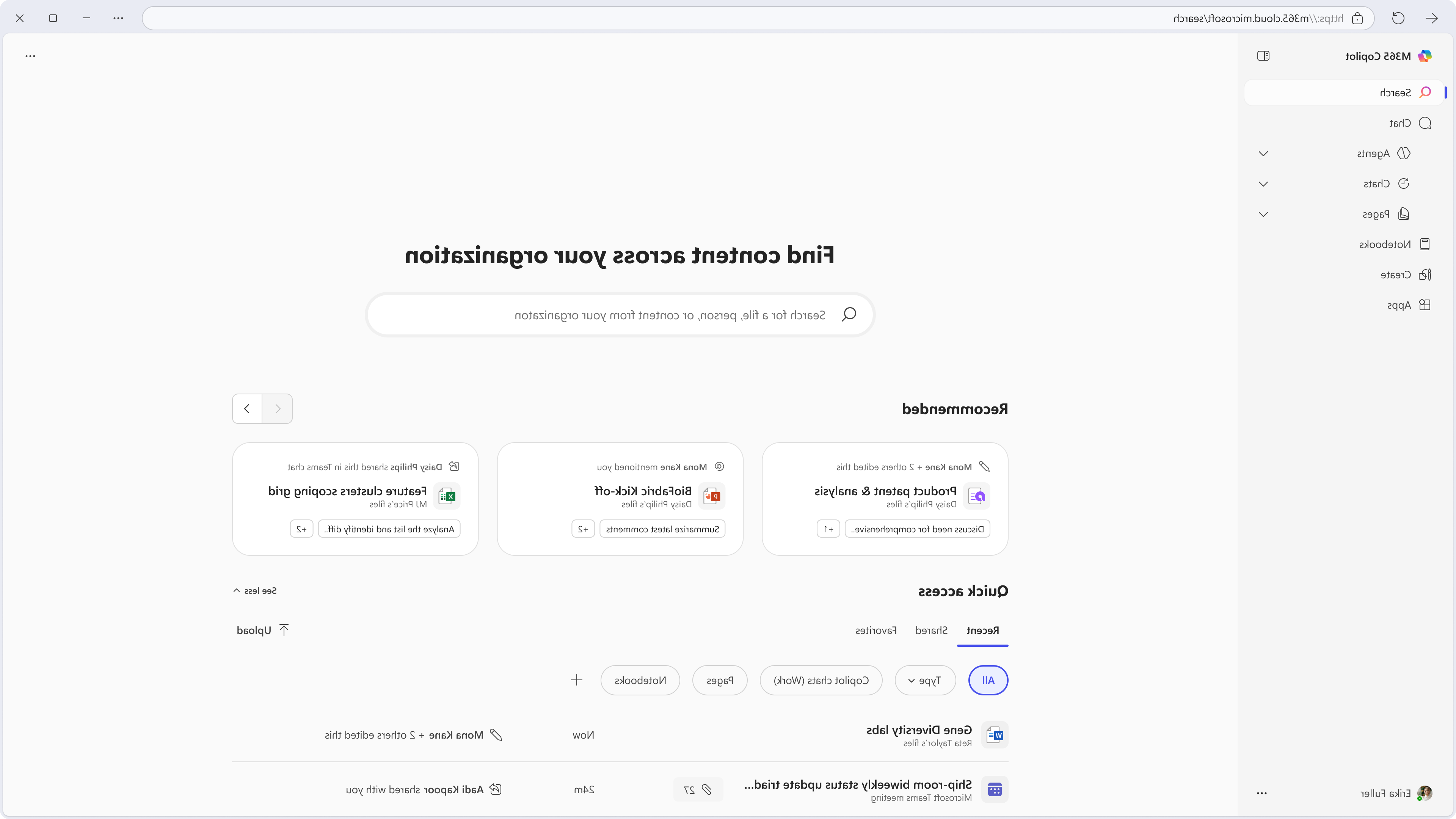The height and width of the screenshot is (819, 1456).
Task: Open the Apps grid icon
Action: (x=1425, y=305)
